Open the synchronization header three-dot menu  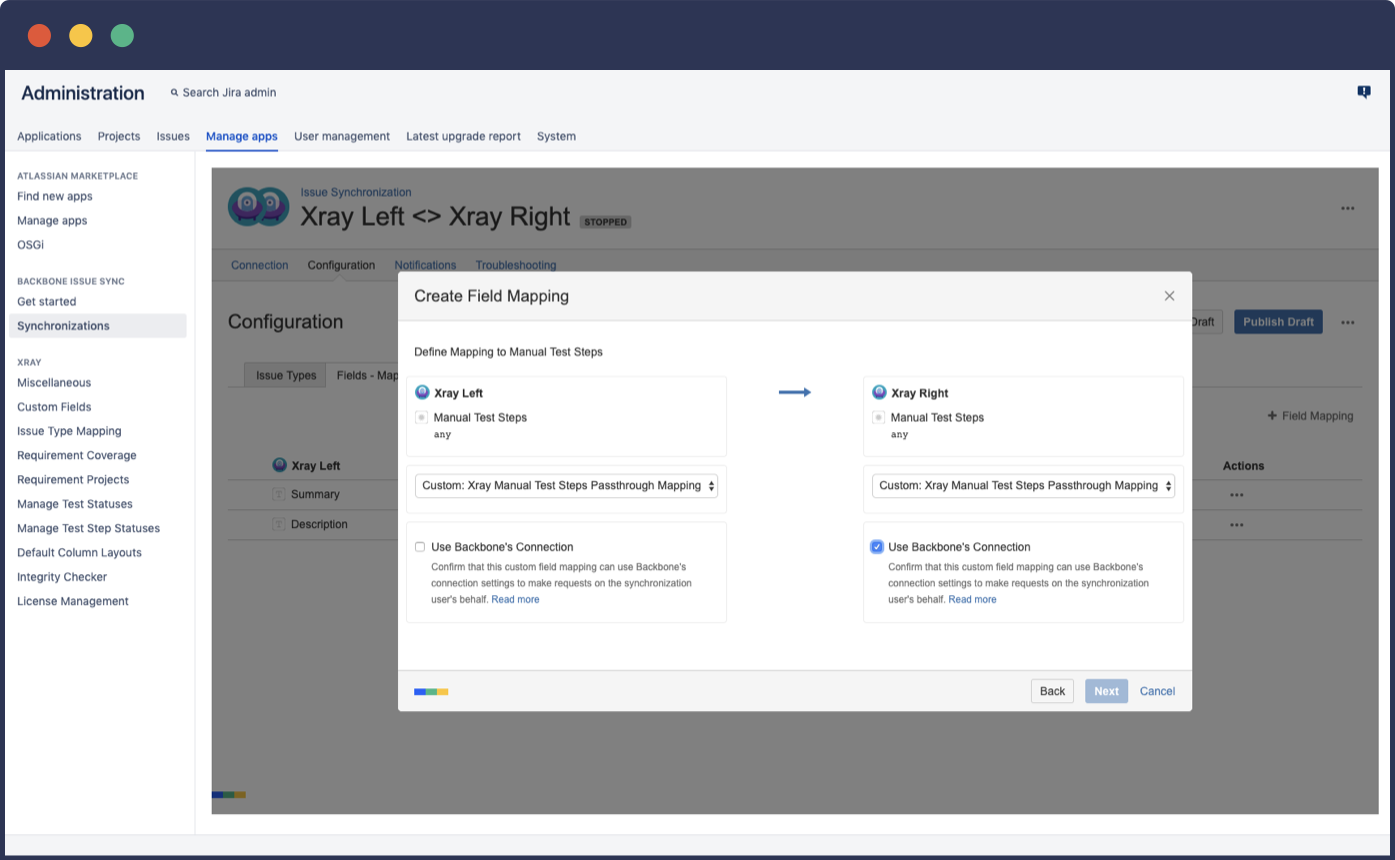[1348, 208]
